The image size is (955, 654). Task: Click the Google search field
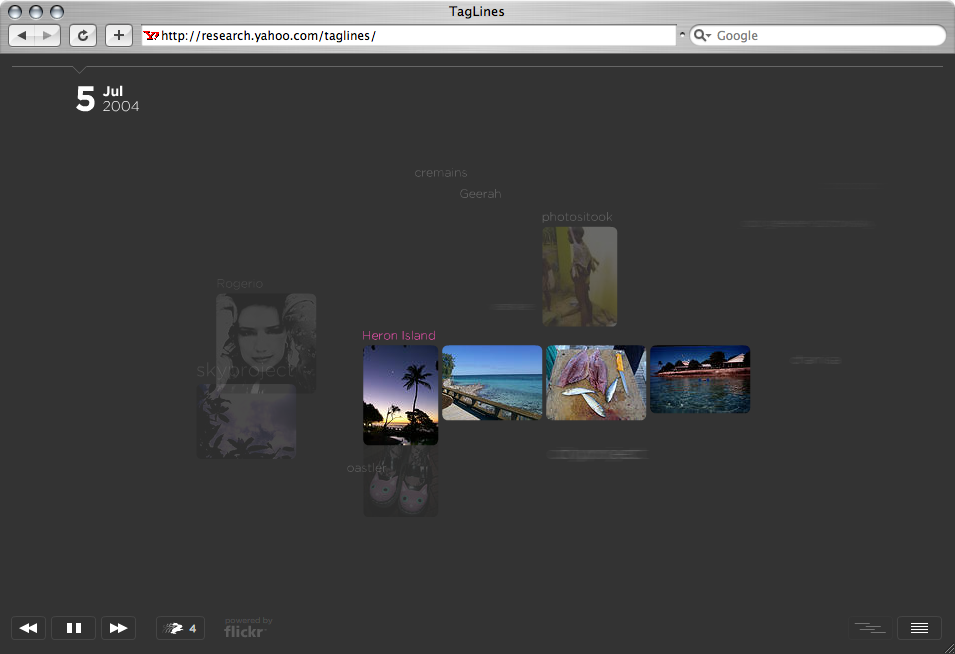coord(825,36)
